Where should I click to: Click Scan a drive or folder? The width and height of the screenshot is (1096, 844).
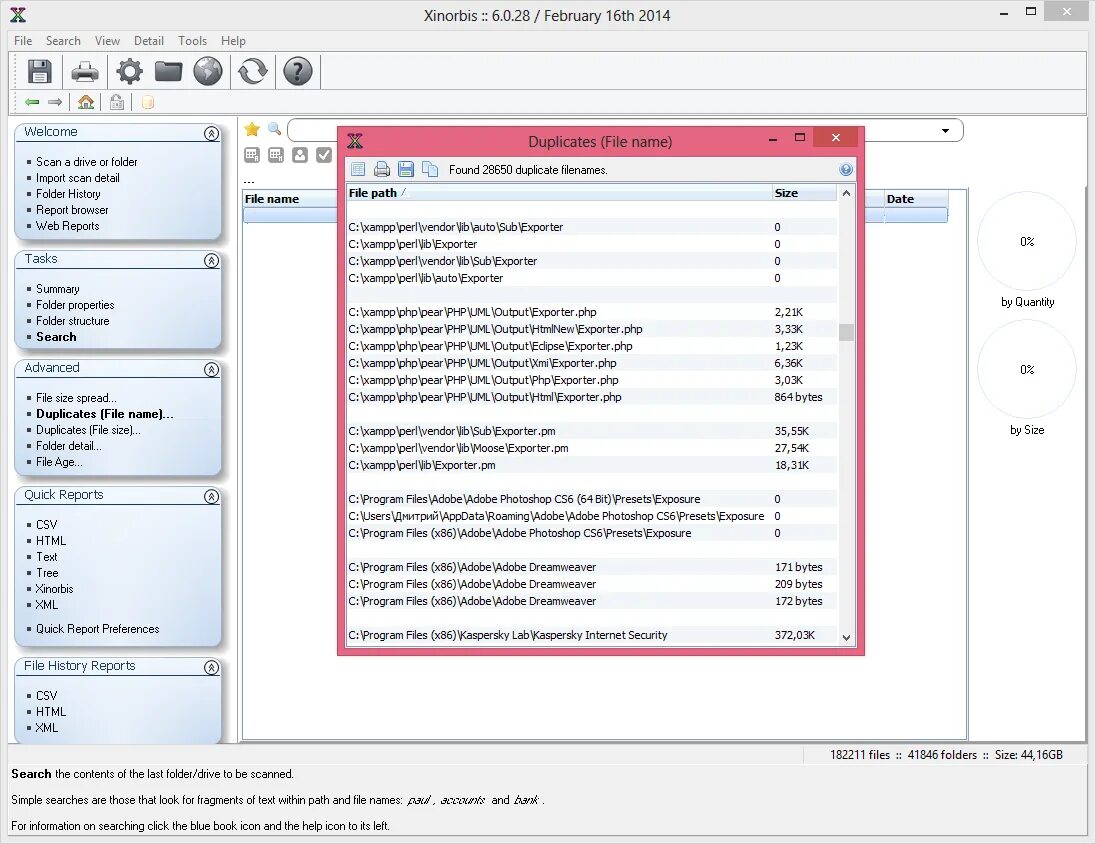point(87,162)
